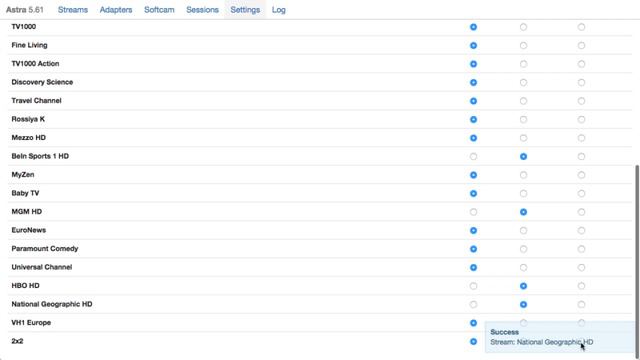This screenshot has width=640, height=360.
Task: Select third radio option for MGM HD
Action: click(x=581, y=212)
